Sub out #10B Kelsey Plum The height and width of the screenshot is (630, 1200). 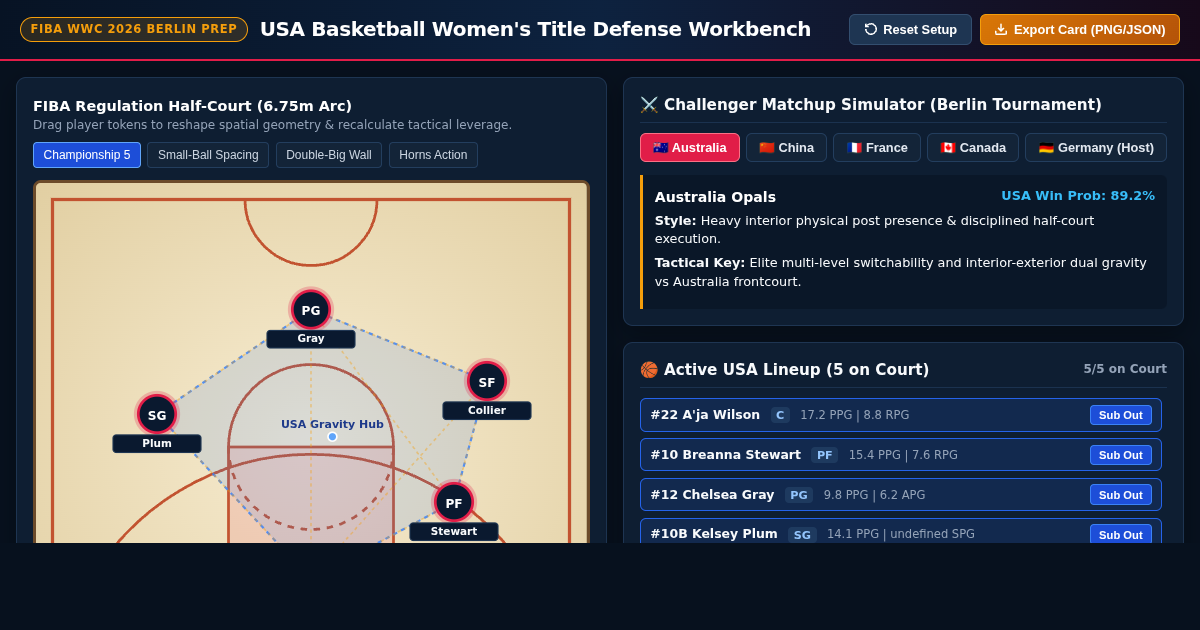(1120, 535)
